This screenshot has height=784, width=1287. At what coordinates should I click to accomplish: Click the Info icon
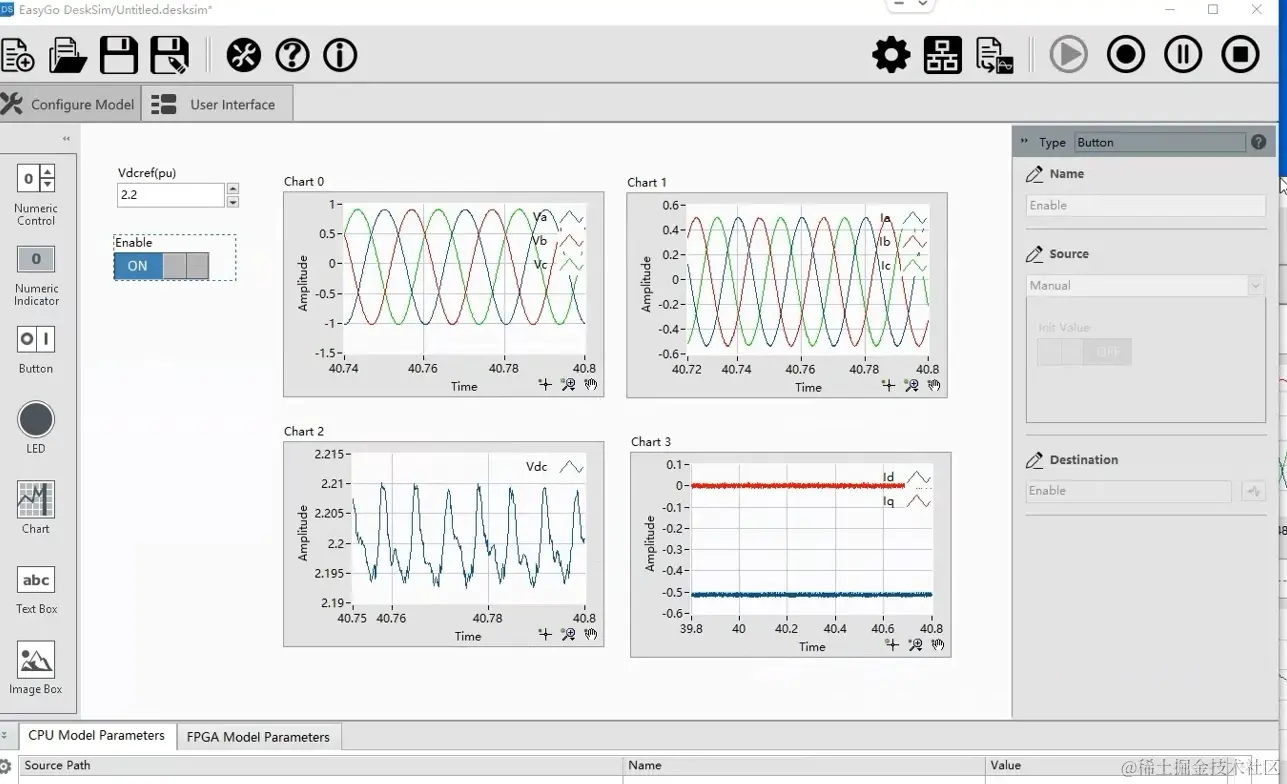(340, 55)
